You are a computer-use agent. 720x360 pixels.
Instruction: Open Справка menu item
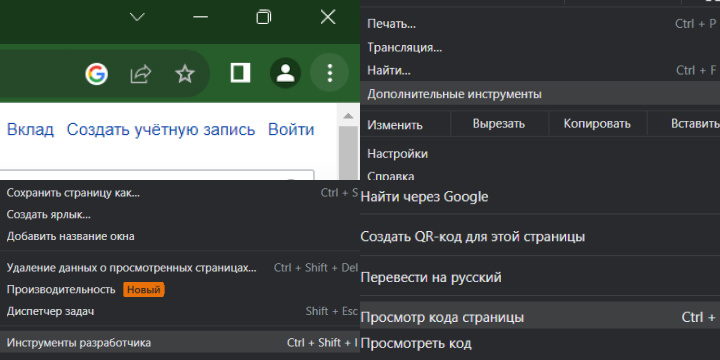point(540,174)
